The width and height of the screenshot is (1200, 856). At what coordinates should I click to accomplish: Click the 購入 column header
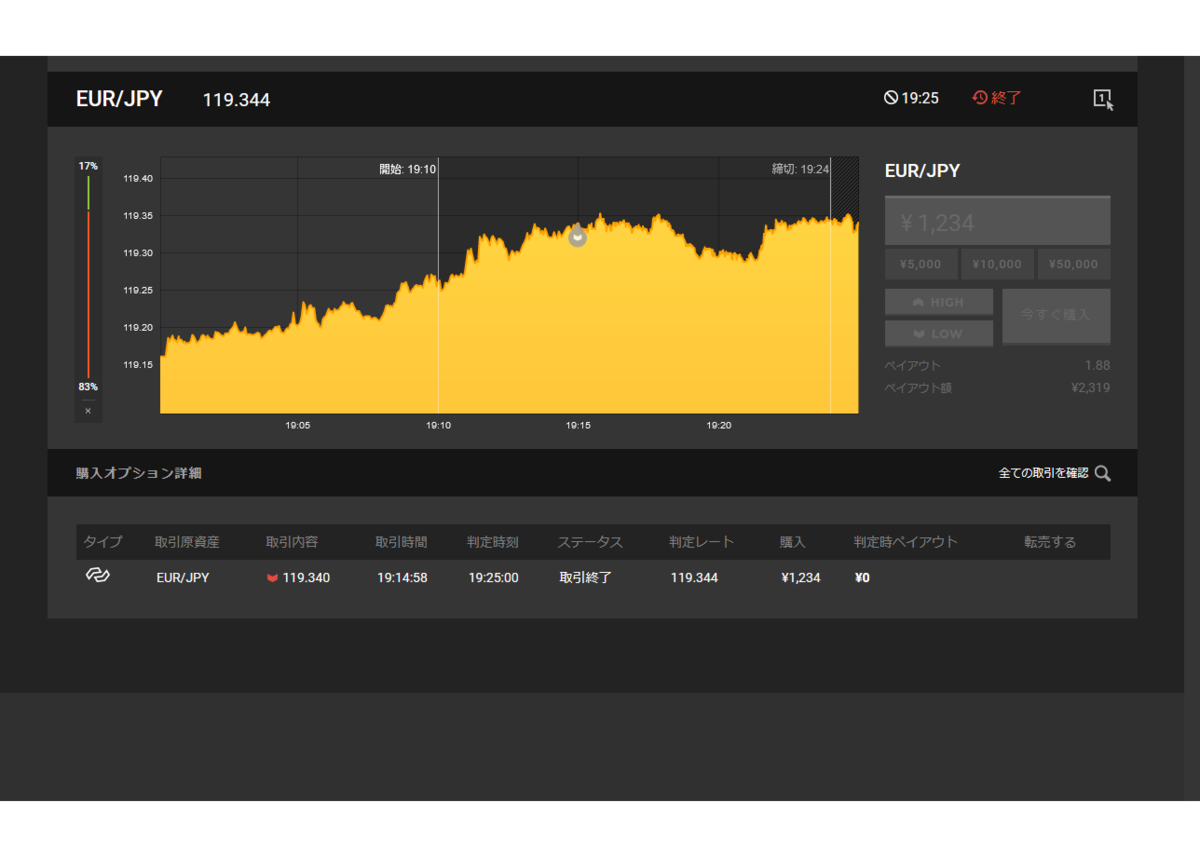793,542
